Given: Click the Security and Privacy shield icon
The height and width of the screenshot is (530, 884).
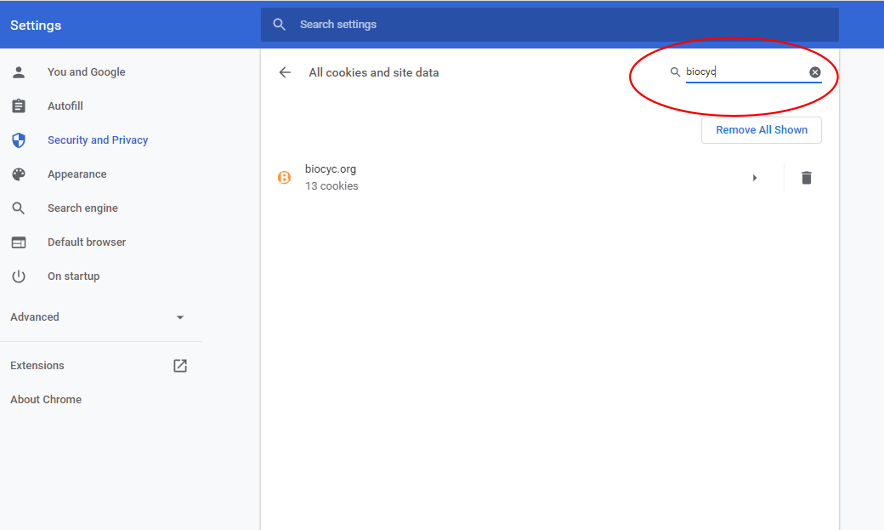Looking at the screenshot, I should 18,140.
